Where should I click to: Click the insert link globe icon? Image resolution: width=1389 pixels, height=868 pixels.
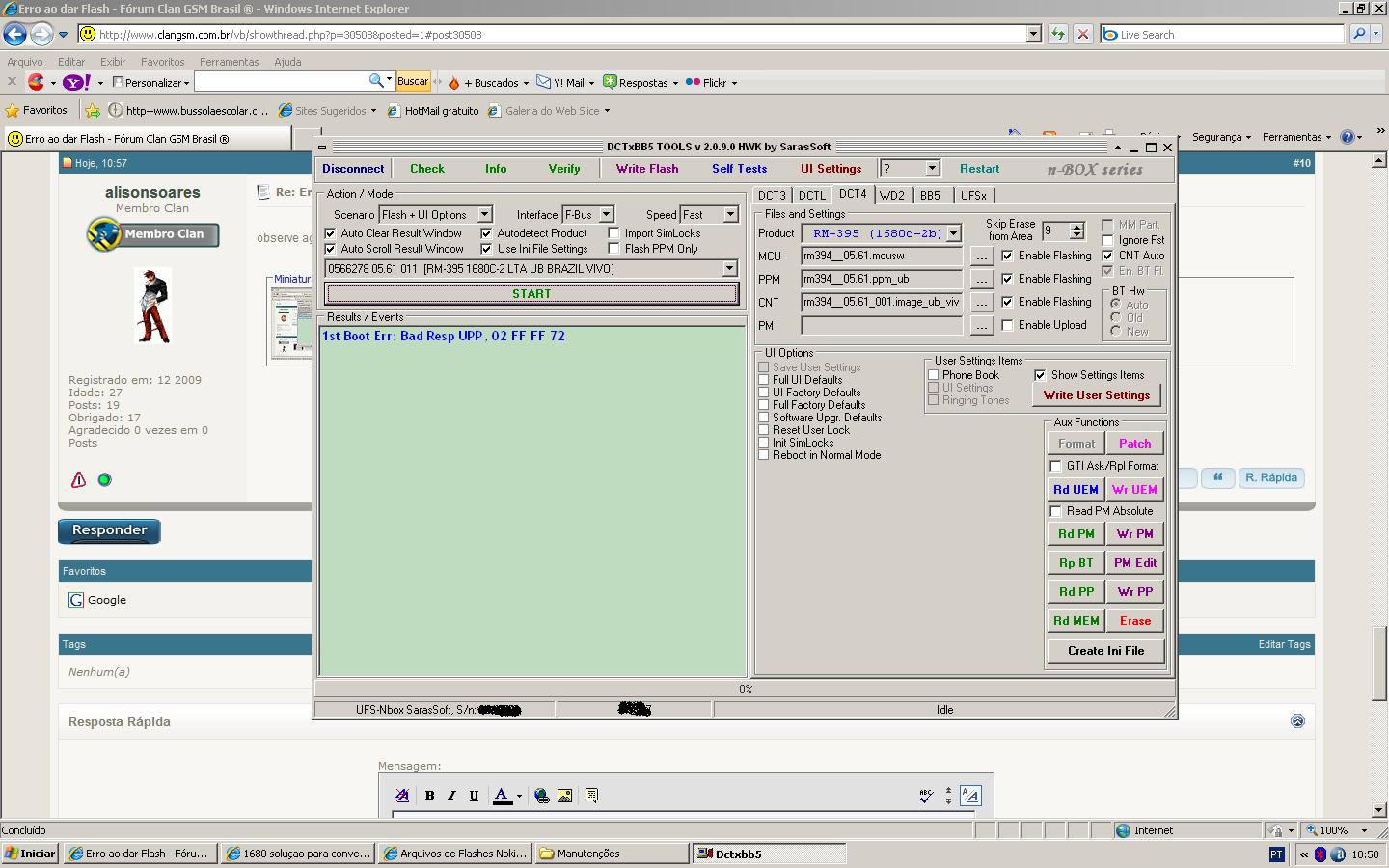[x=542, y=796]
